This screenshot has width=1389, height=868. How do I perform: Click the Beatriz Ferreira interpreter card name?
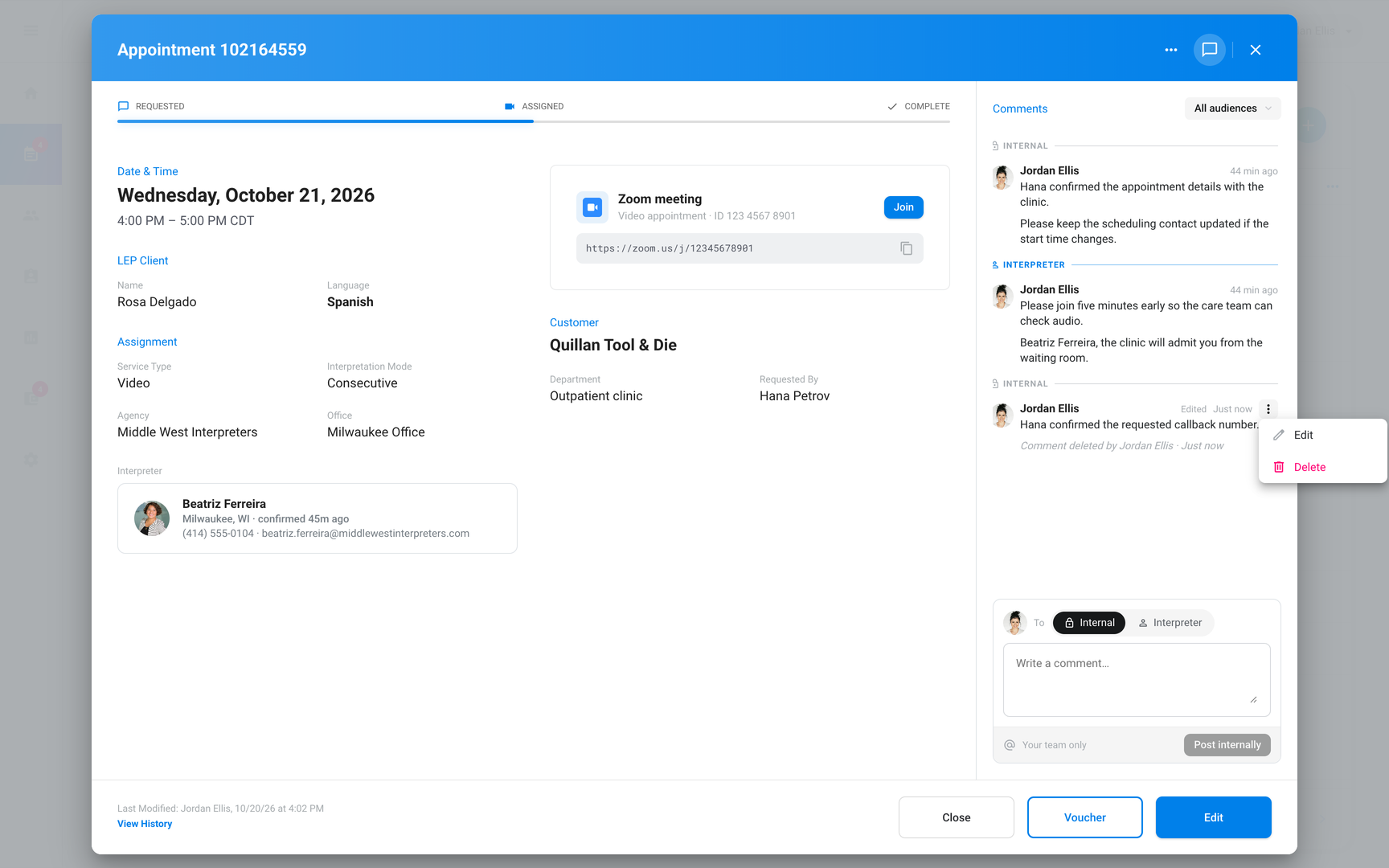pos(224,504)
